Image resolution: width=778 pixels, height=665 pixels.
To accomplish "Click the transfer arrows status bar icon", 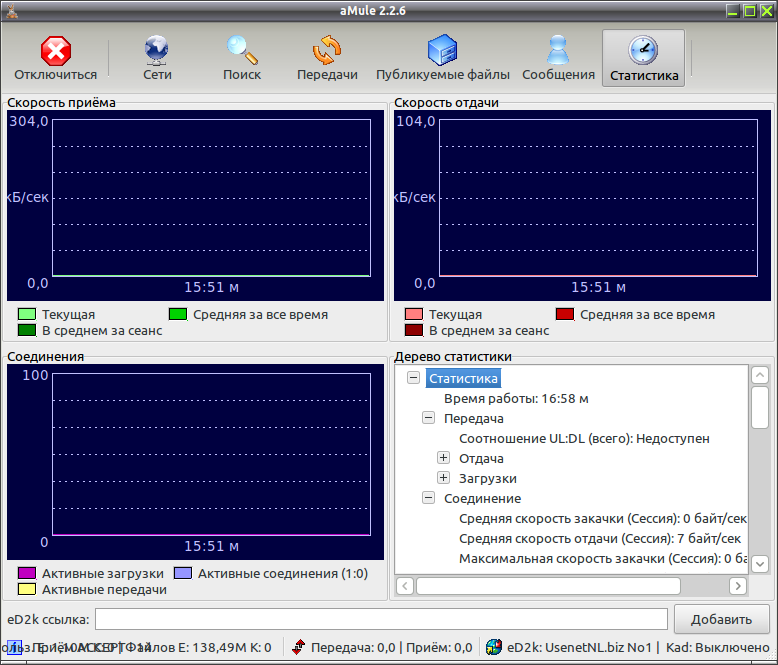I will pyautogui.click(x=298, y=647).
